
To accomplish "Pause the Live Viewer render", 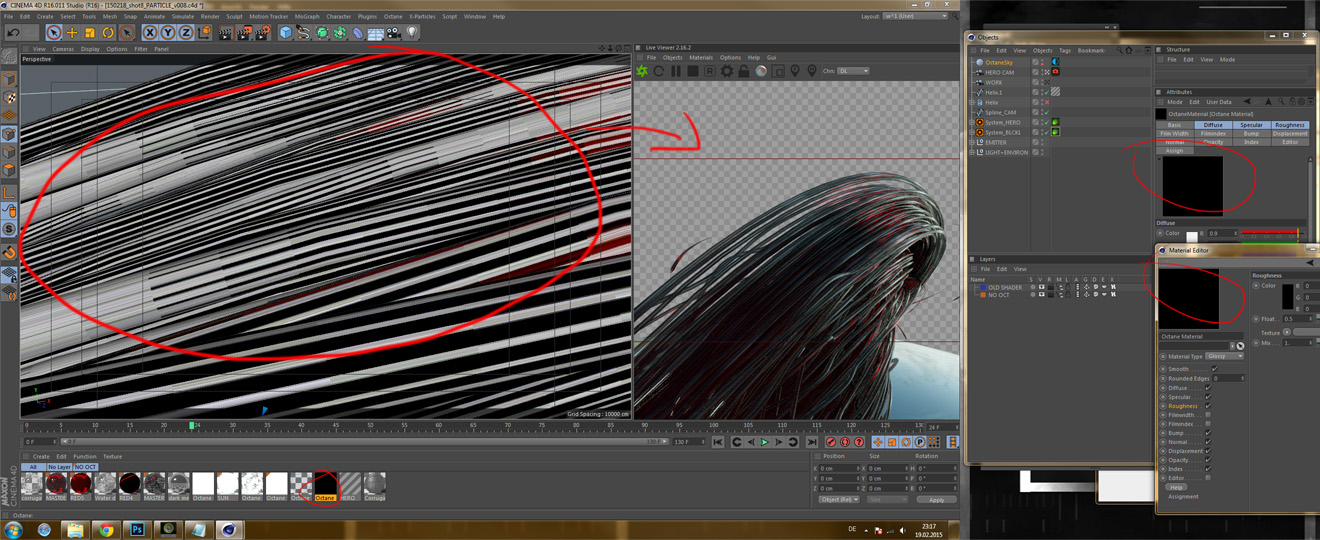I will point(676,71).
